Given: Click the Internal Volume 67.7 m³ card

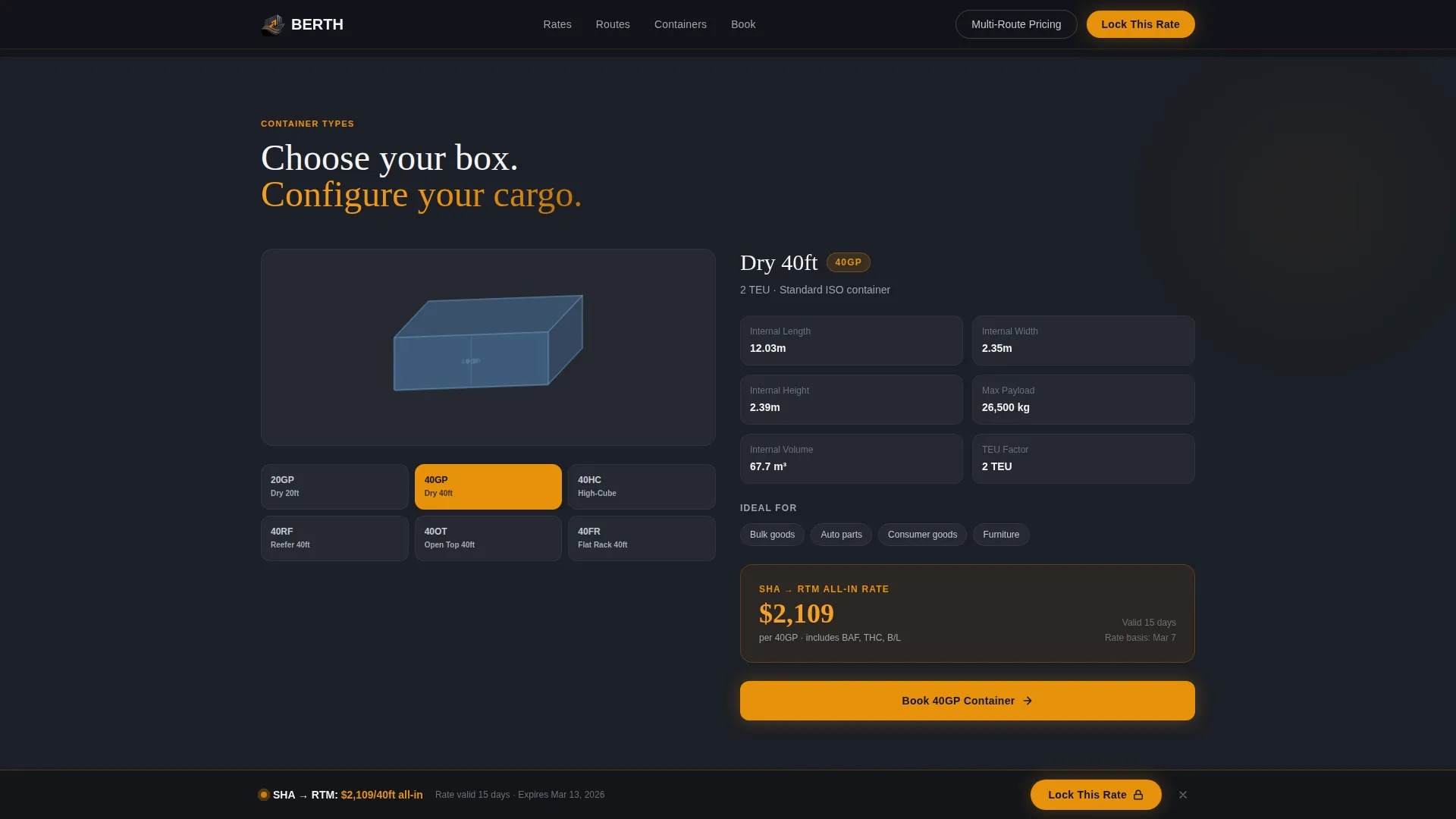Looking at the screenshot, I should [x=852, y=459].
